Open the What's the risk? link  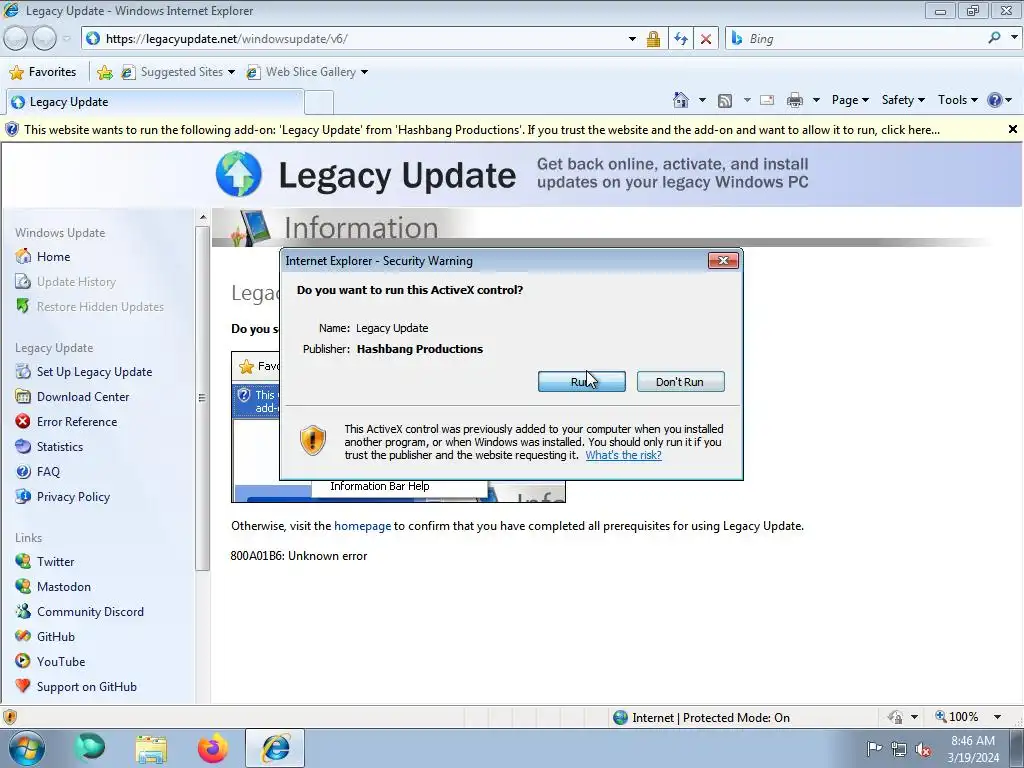click(623, 455)
